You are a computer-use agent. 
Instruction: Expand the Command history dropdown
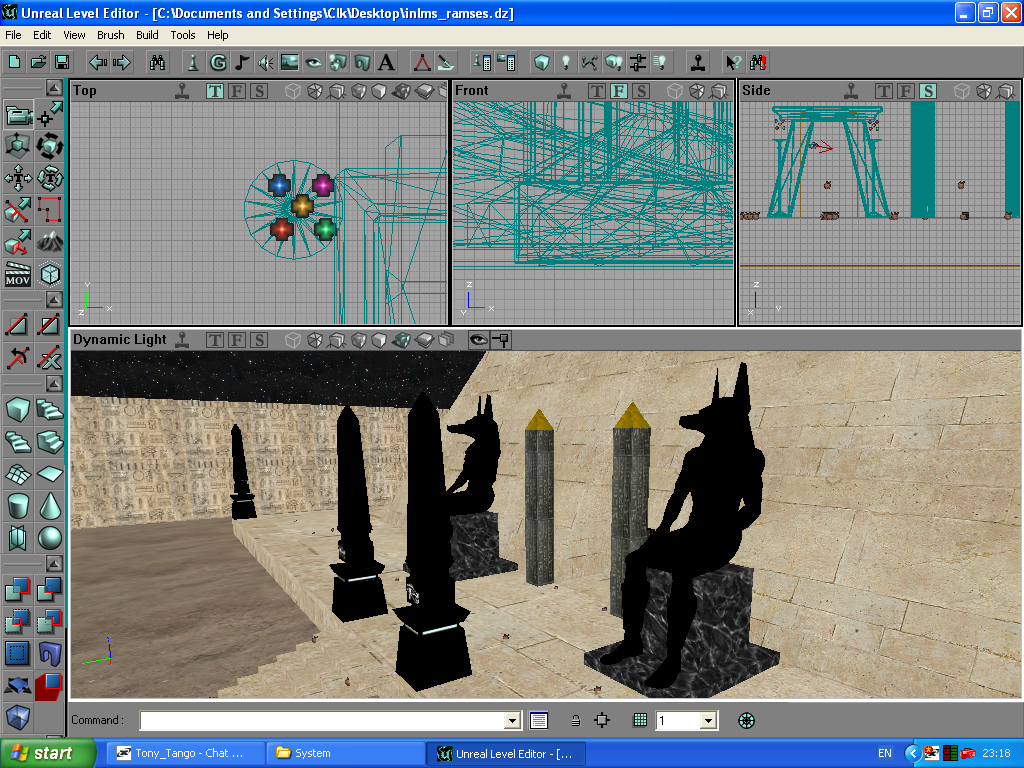[513, 721]
